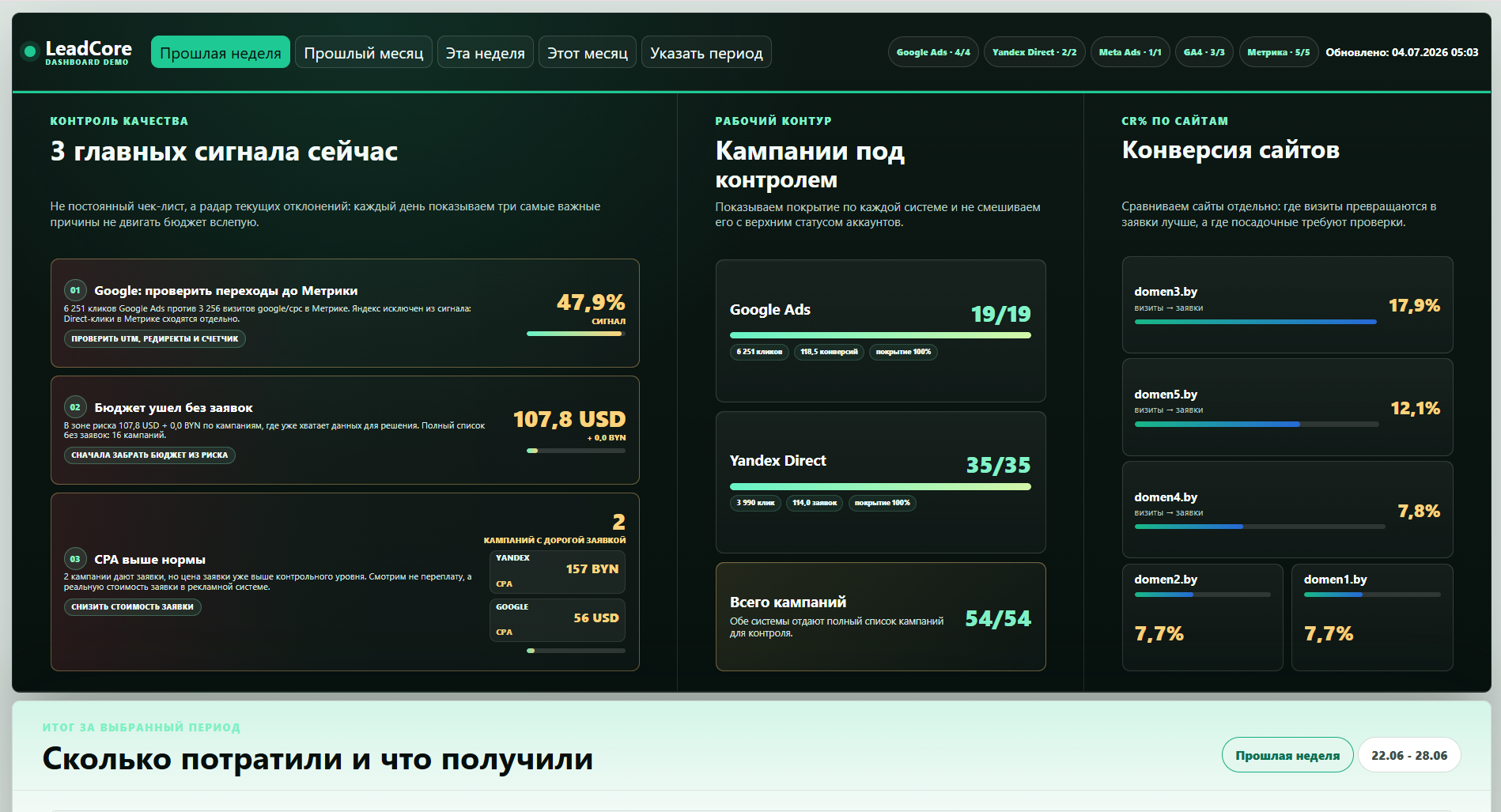Click the Google Ads 19/19 coverage bar

coord(880,335)
